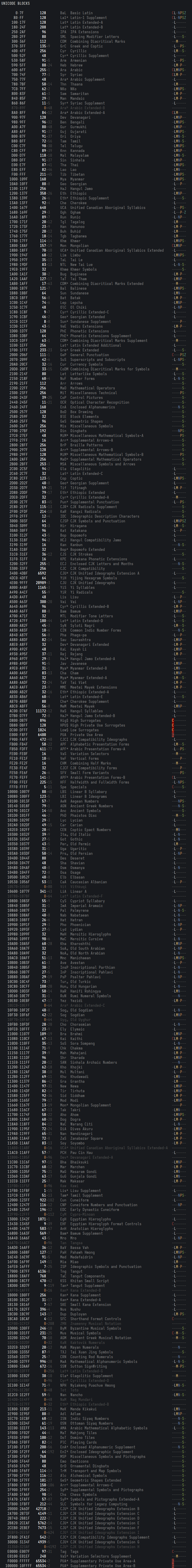Click the 'Number Forms' block name

(82, 379)
